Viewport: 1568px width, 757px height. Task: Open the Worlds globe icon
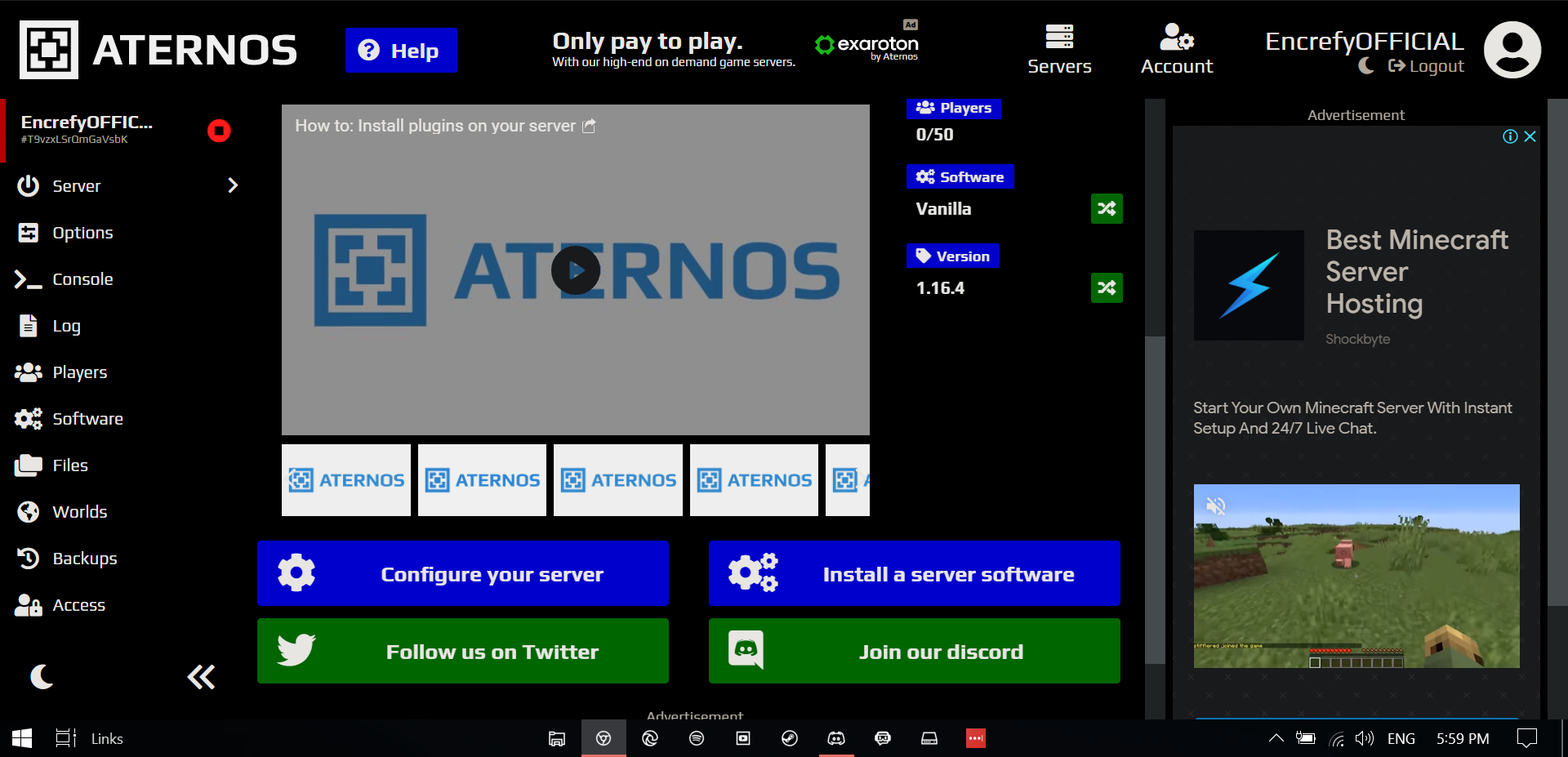29,512
